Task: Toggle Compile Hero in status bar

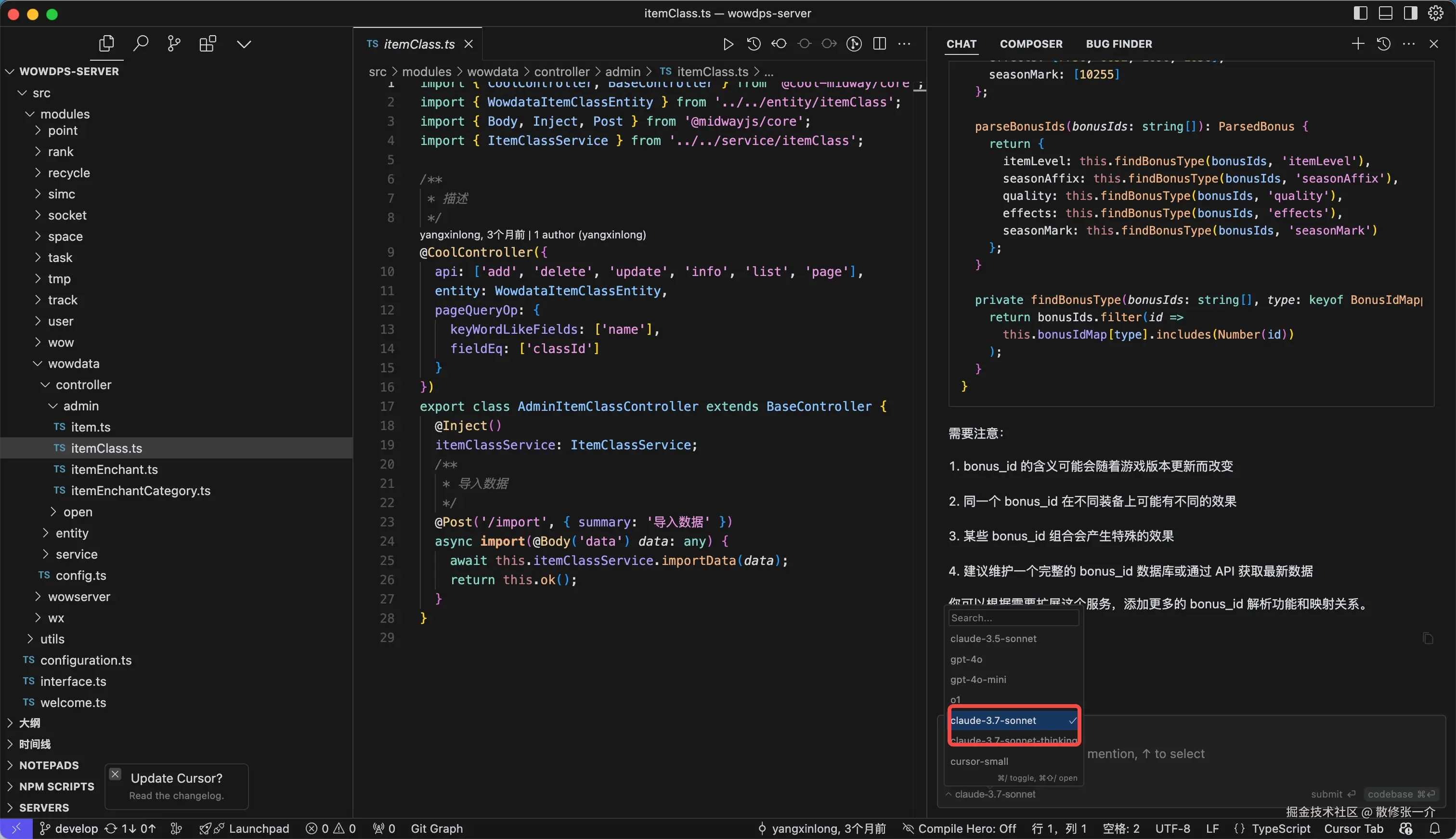Action: (960, 828)
